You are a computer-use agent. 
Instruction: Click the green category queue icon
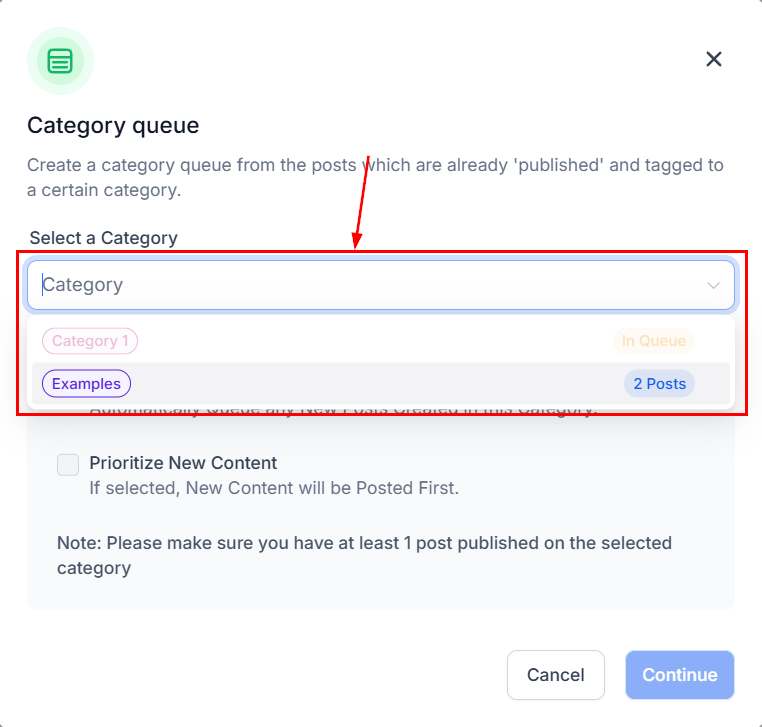point(60,61)
